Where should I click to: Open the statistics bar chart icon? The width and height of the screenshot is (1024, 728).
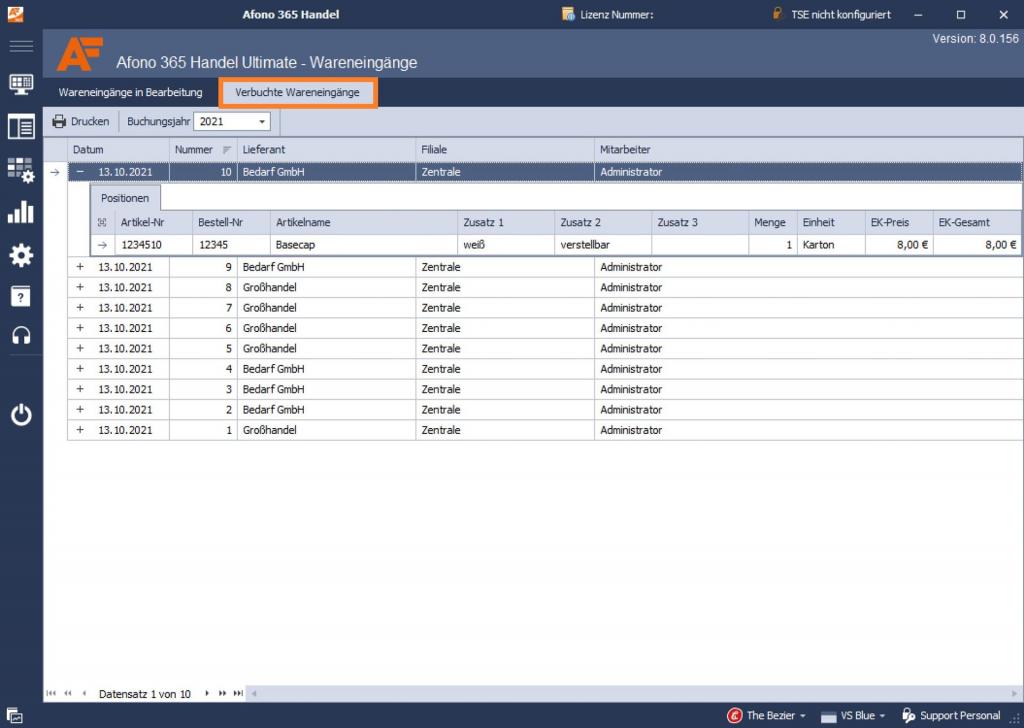[21, 212]
